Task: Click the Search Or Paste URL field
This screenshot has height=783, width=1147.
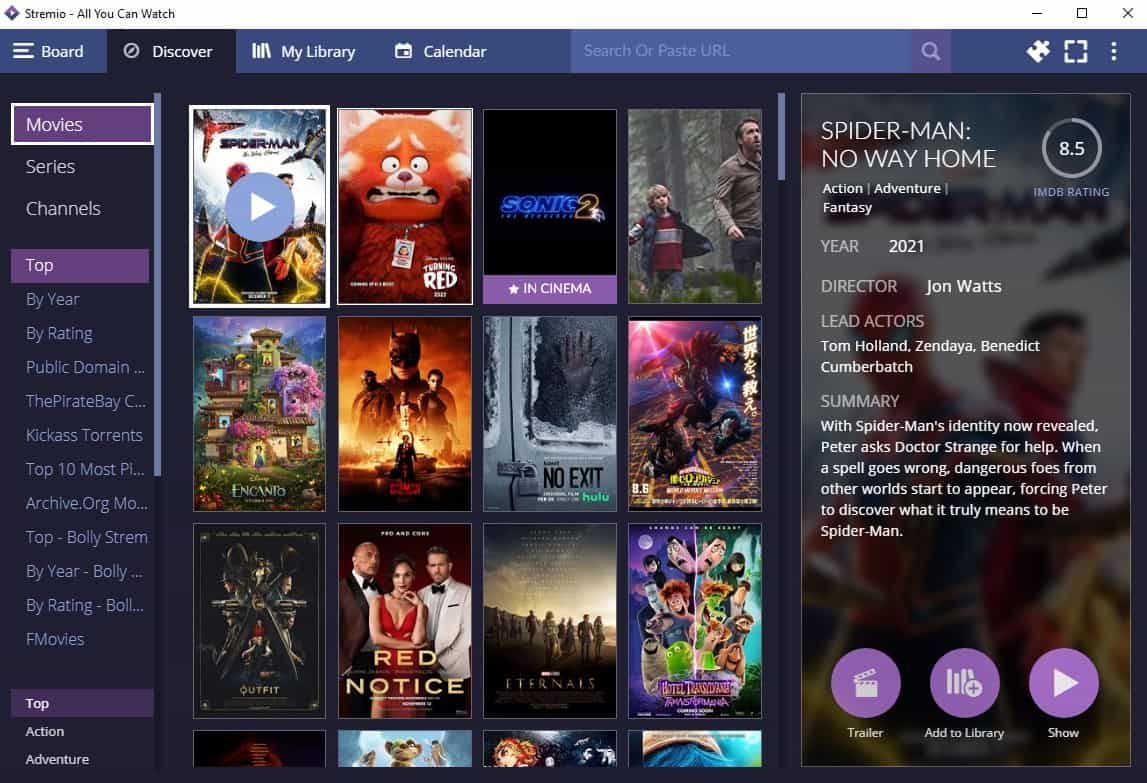Action: [x=740, y=51]
